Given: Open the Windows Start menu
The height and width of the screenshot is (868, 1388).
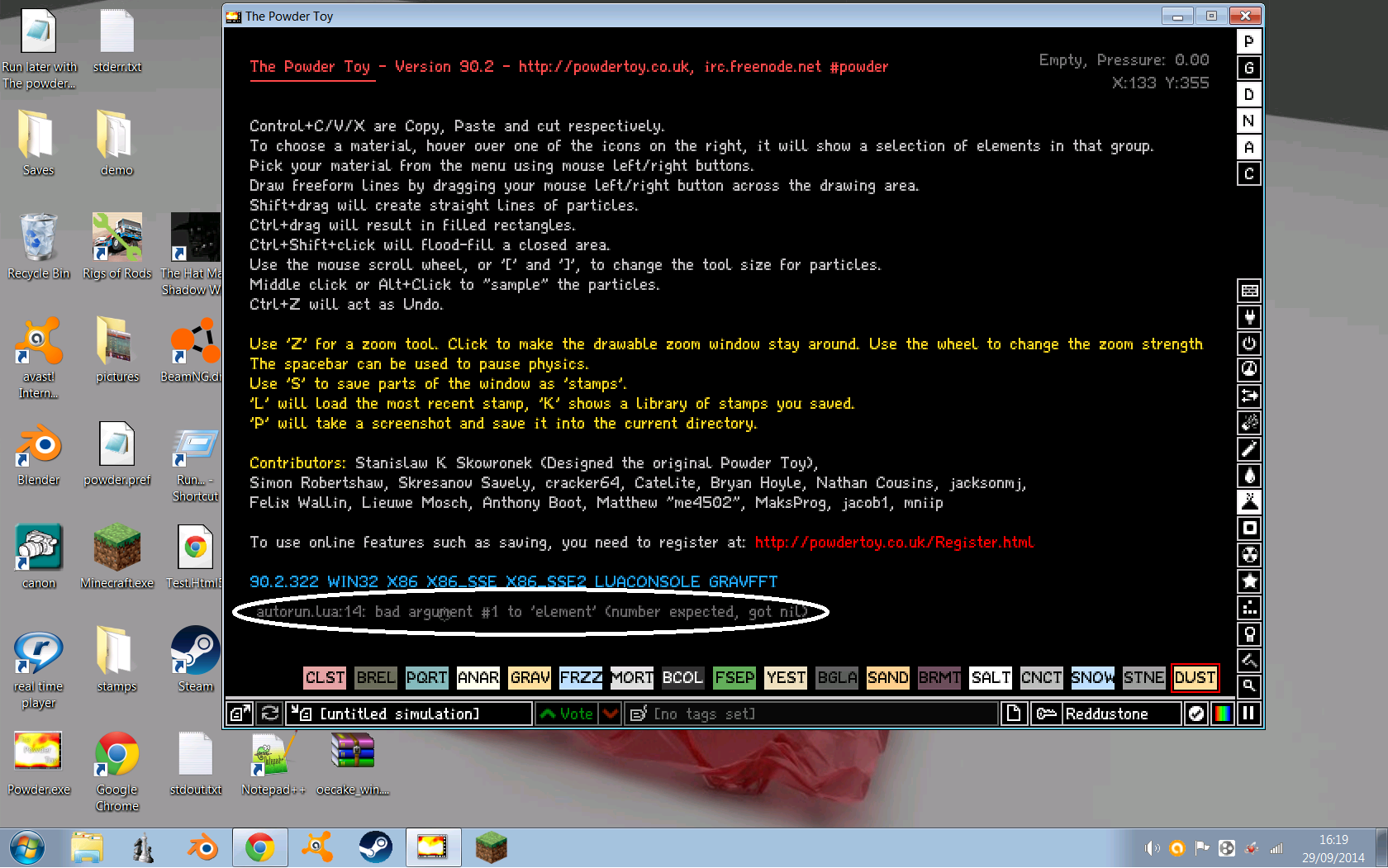Looking at the screenshot, I should click(27, 848).
